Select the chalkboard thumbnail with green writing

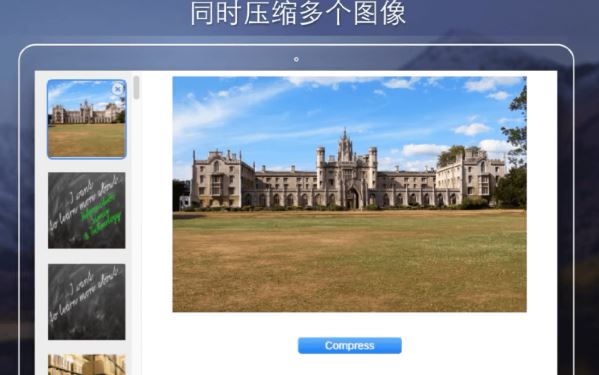click(x=87, y=210)
